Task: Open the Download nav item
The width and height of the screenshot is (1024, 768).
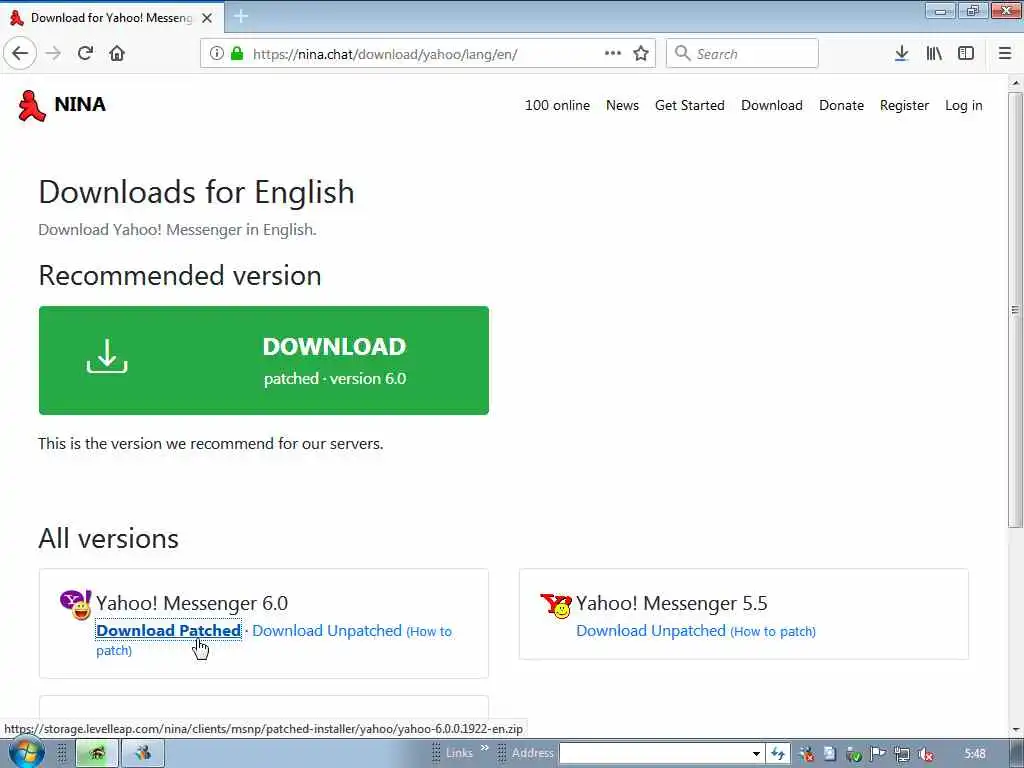Action: (772, 105)
